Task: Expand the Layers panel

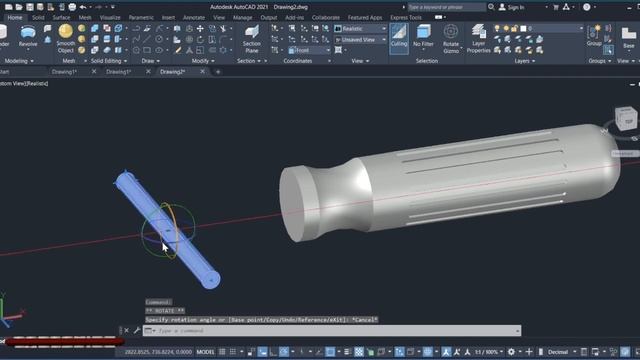Action: click(524, 61)
